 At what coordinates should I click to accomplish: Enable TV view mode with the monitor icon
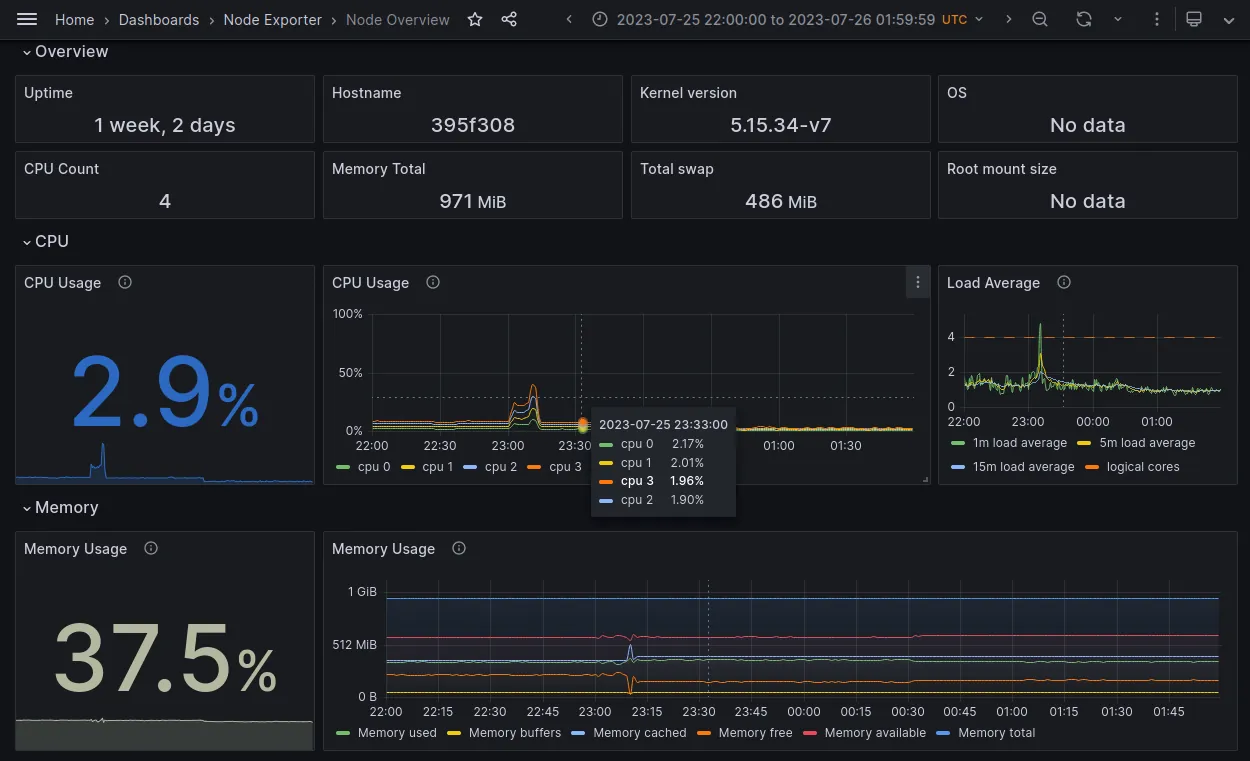(1196, 19)
